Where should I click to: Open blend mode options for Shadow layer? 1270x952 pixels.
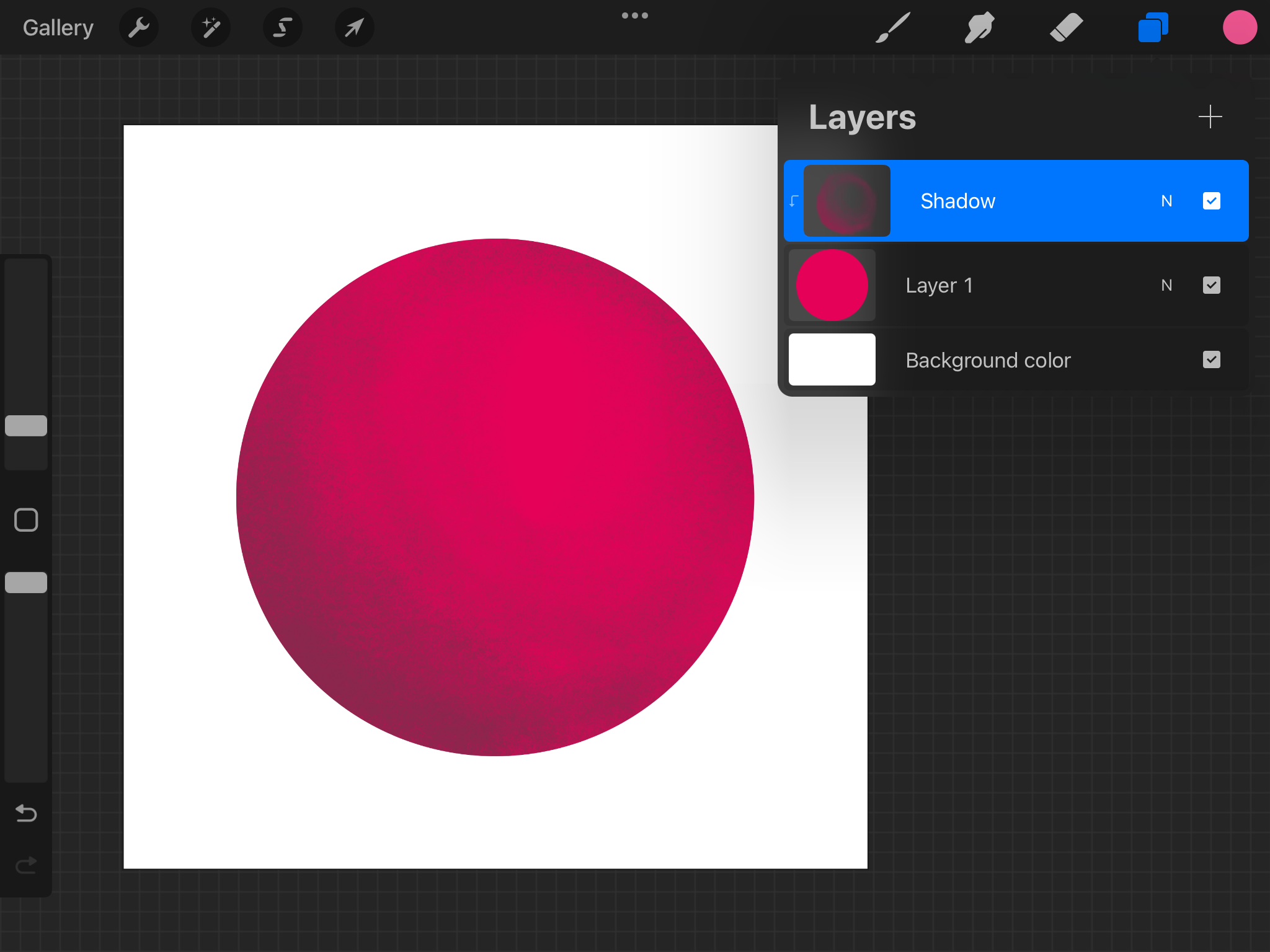click(1166, 201)
